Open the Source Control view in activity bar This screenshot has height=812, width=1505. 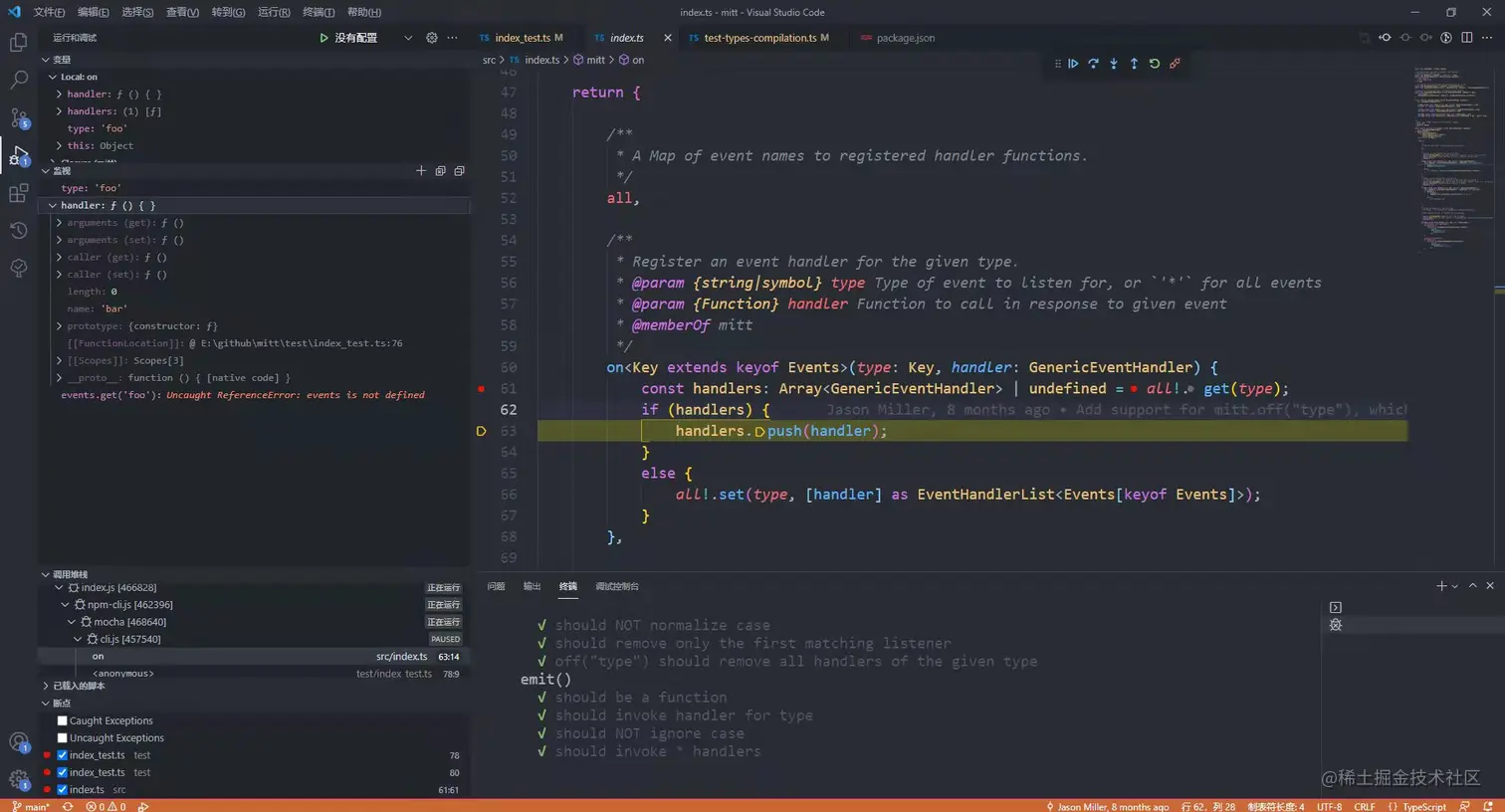(x=19, y=117)
